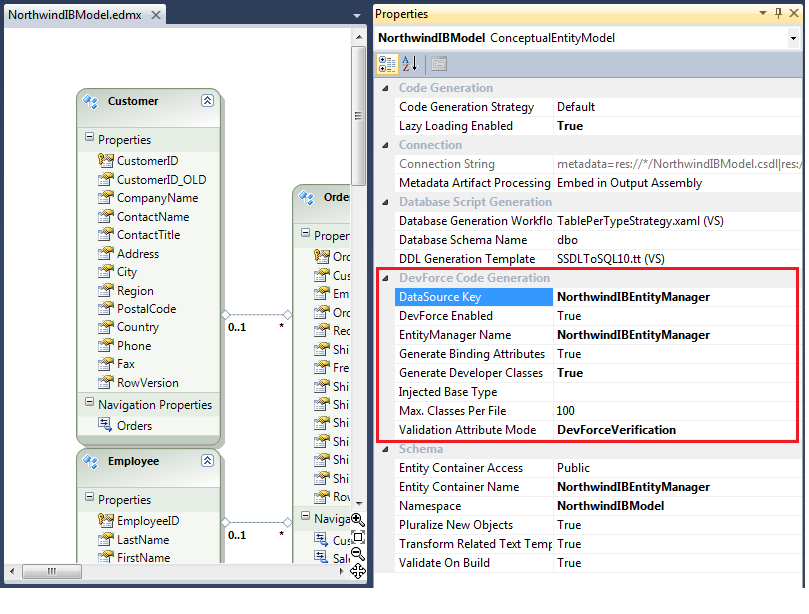Click the Zoom to 100% icon on designer
Image resolution: width=809 pixels, height=614 pixels.
pyautogui.click(x=358, y=537)
